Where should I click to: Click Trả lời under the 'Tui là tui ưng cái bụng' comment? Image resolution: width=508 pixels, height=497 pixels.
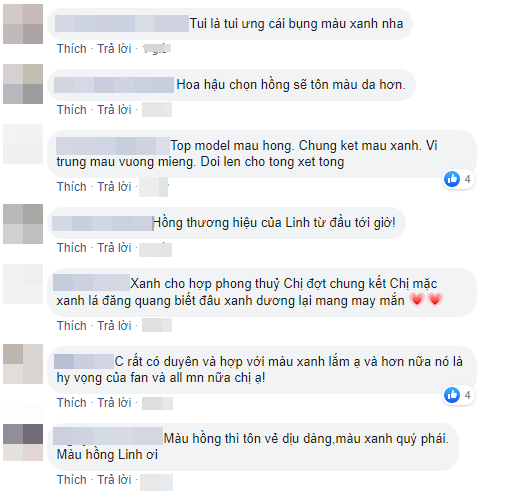[114, 49]
